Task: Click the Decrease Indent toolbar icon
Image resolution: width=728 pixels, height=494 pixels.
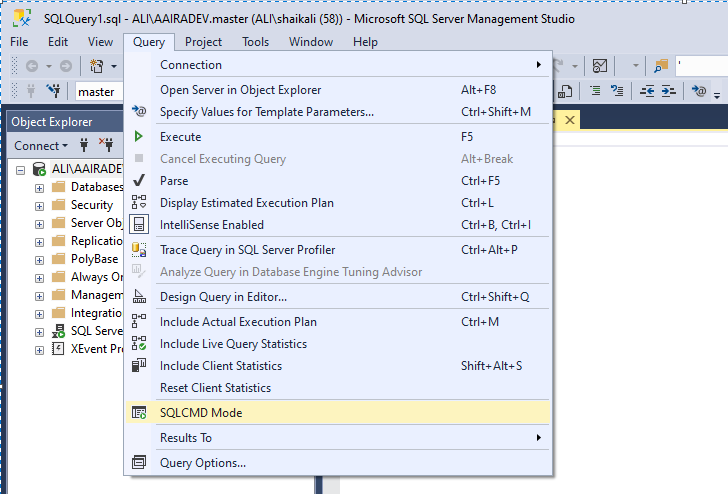Action: [x=647, y=91]
